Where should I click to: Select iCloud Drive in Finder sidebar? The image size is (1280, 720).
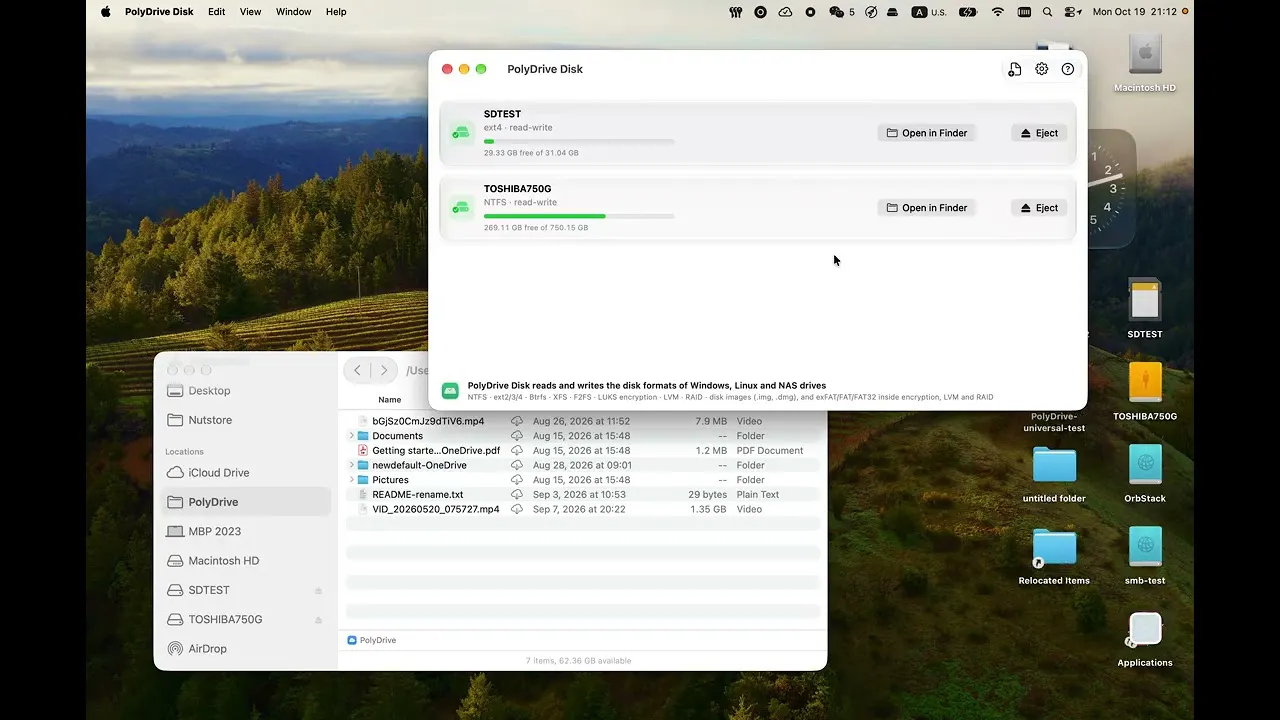246,473
